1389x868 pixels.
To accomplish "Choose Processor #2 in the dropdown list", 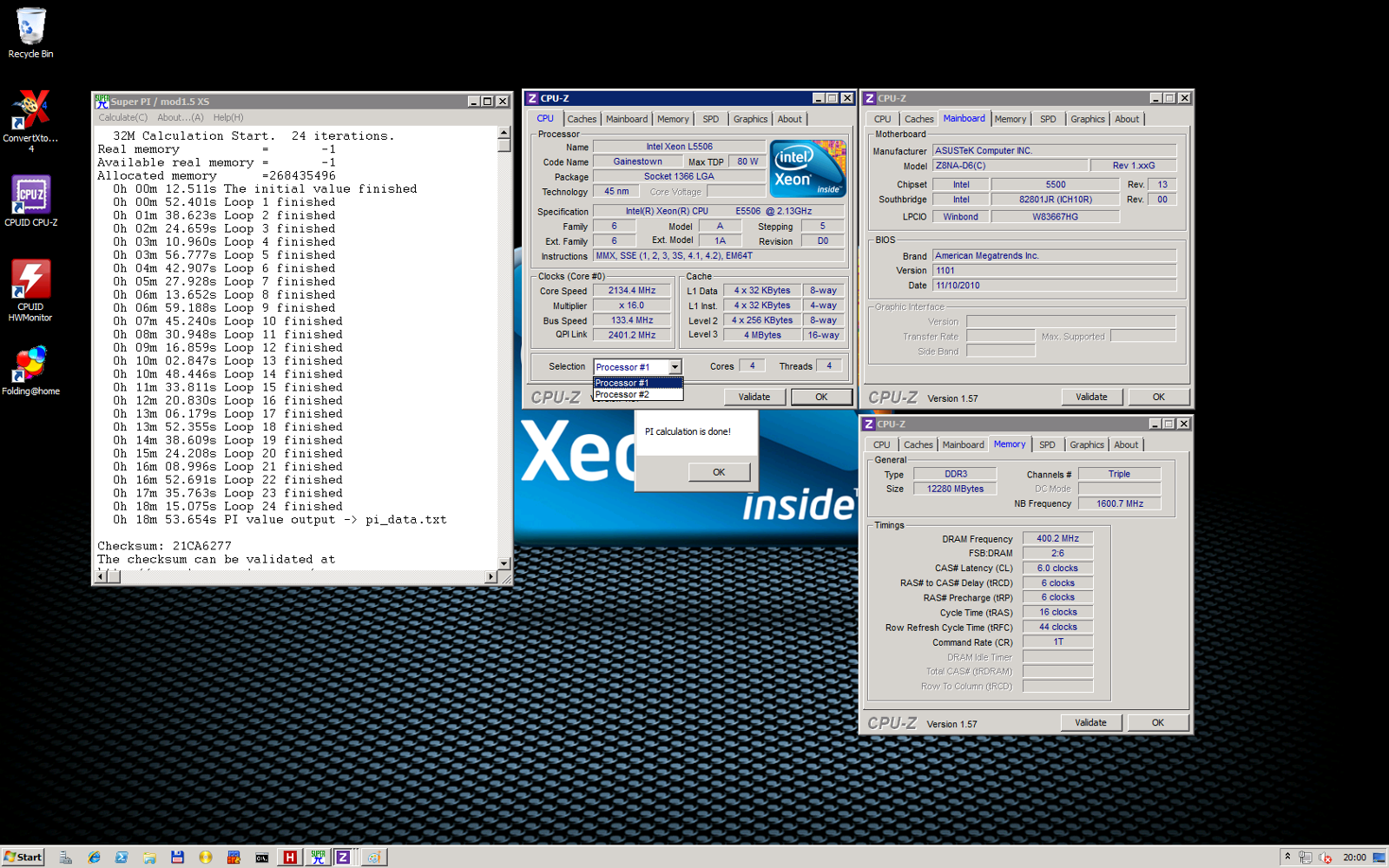I will 638,394.
